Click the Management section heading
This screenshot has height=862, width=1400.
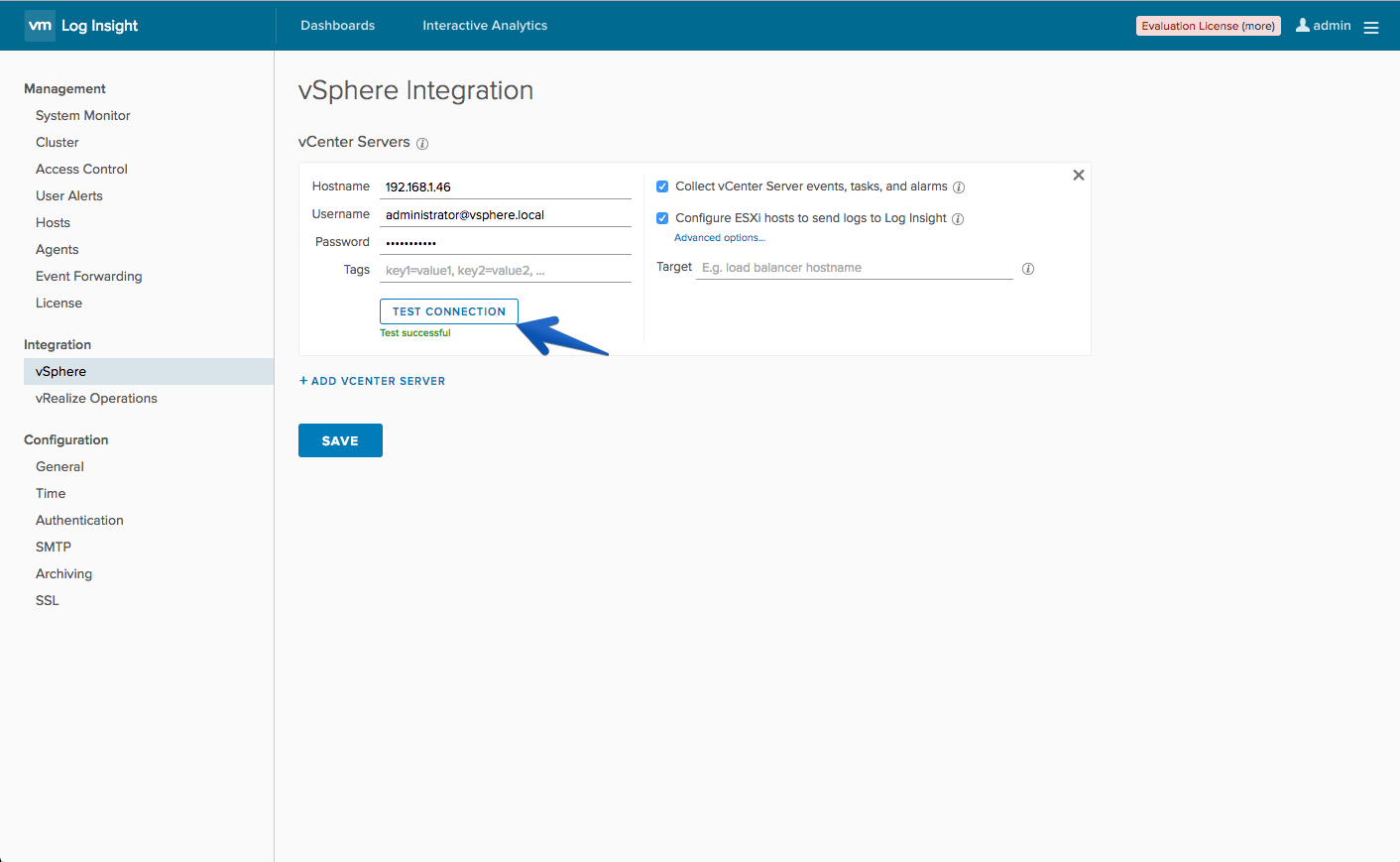[64, 89]
